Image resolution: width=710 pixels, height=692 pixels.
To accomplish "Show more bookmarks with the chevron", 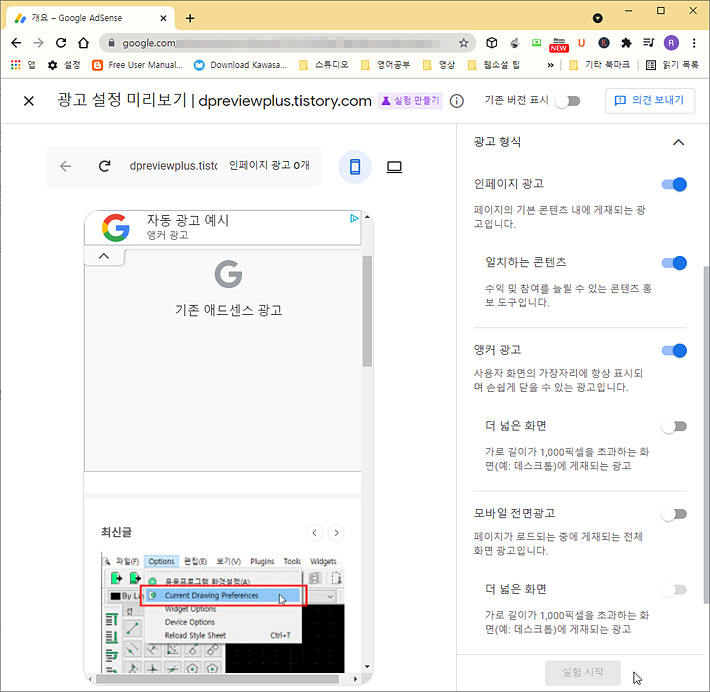I will click(x=550, y=65).
